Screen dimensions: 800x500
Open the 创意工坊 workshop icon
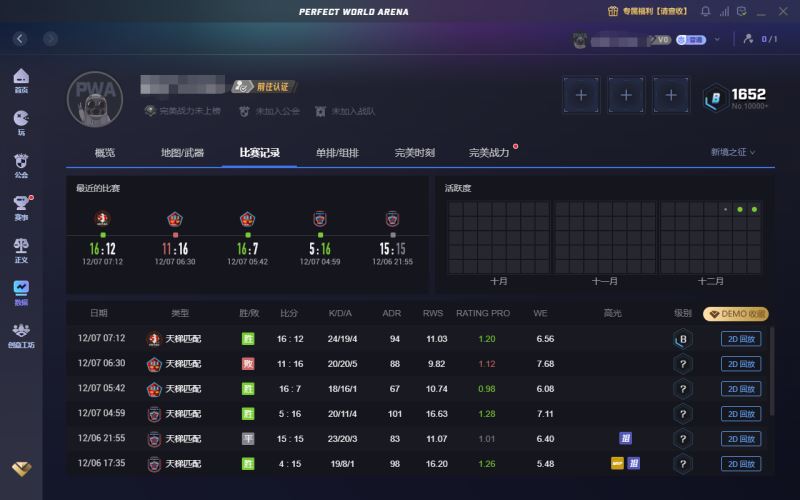(21, 336)
